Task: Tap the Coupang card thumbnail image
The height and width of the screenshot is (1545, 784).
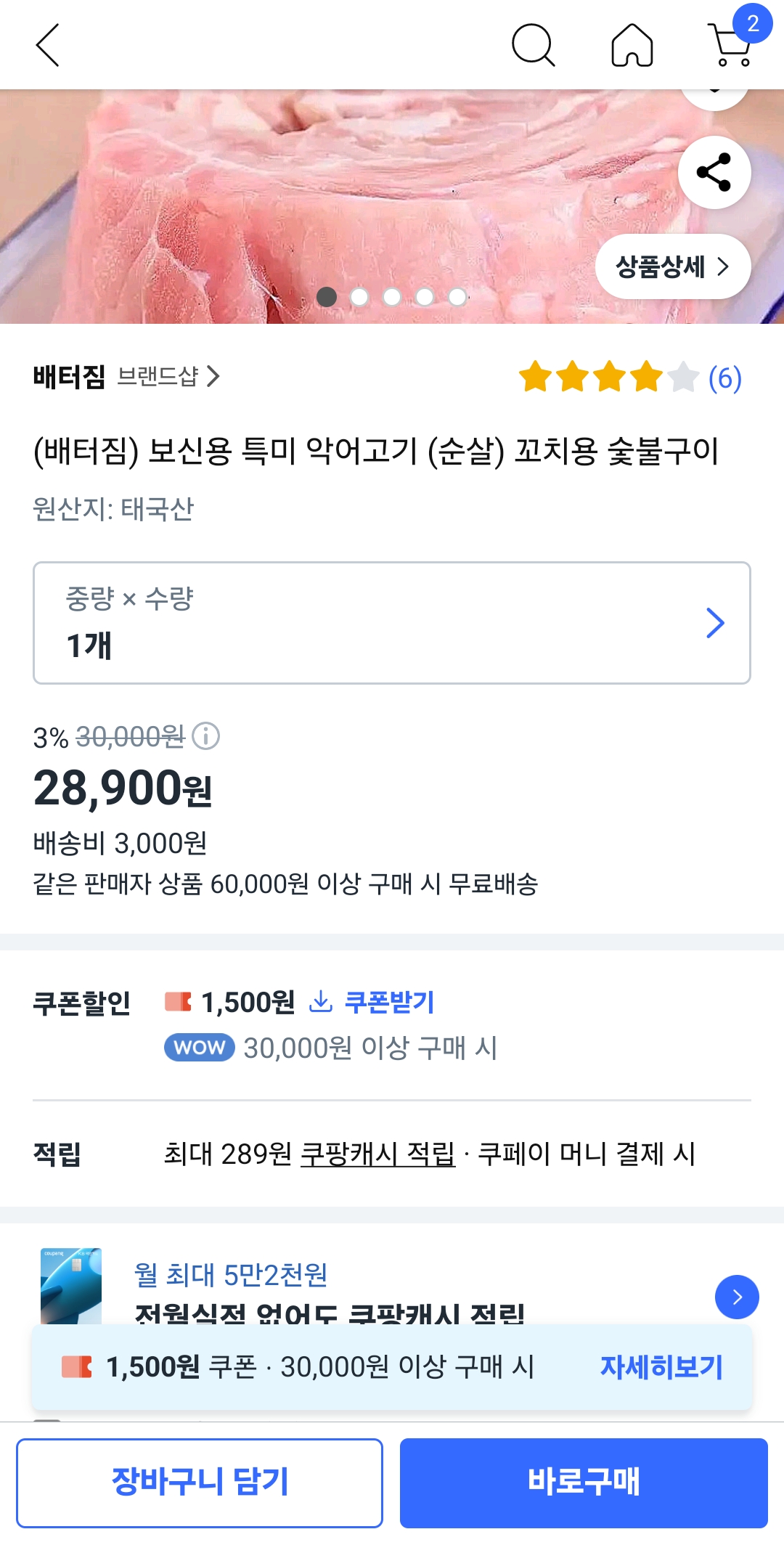Action: (x=71, y=1285)
